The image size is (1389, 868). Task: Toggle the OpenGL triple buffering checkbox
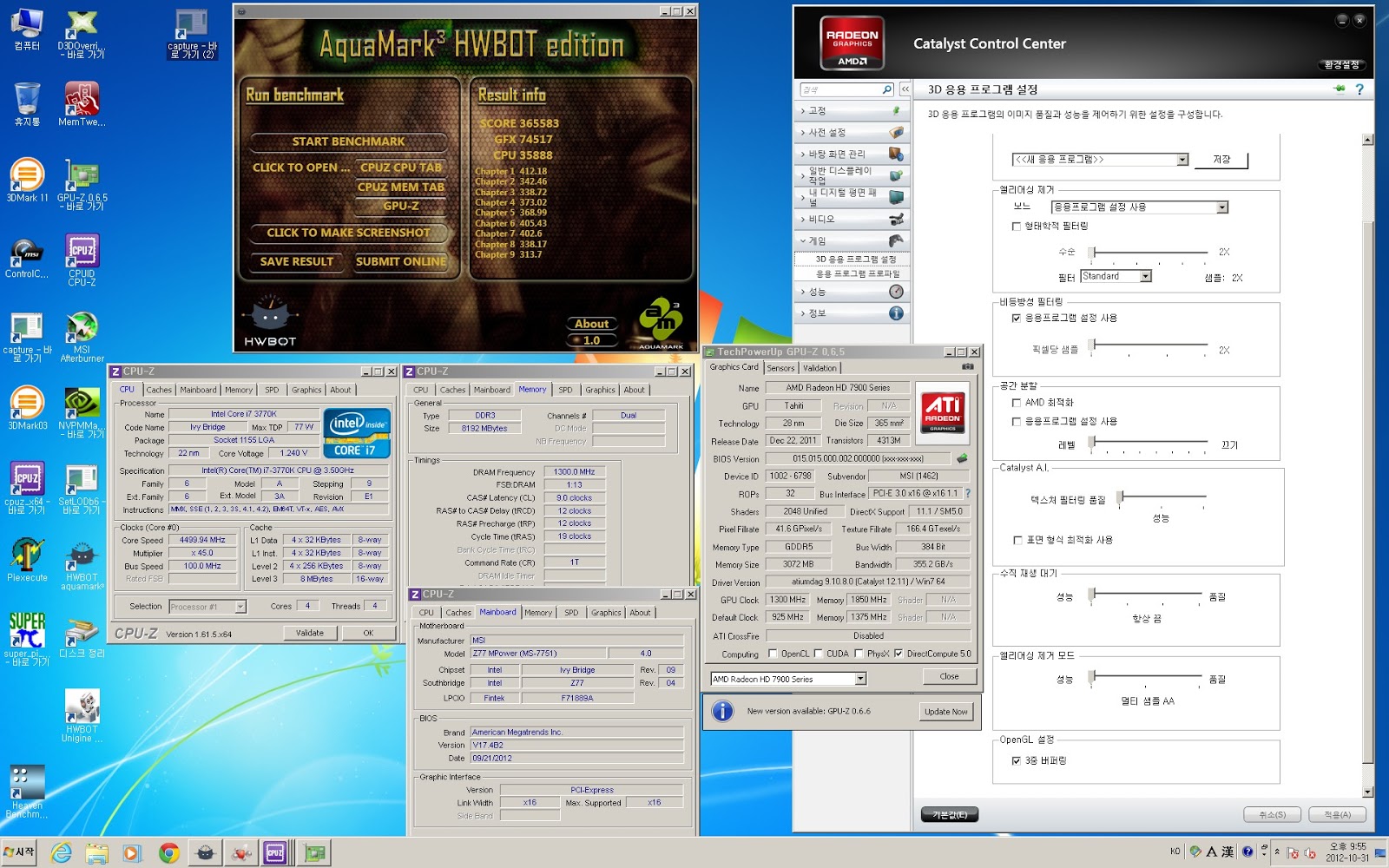point(1017,760)
